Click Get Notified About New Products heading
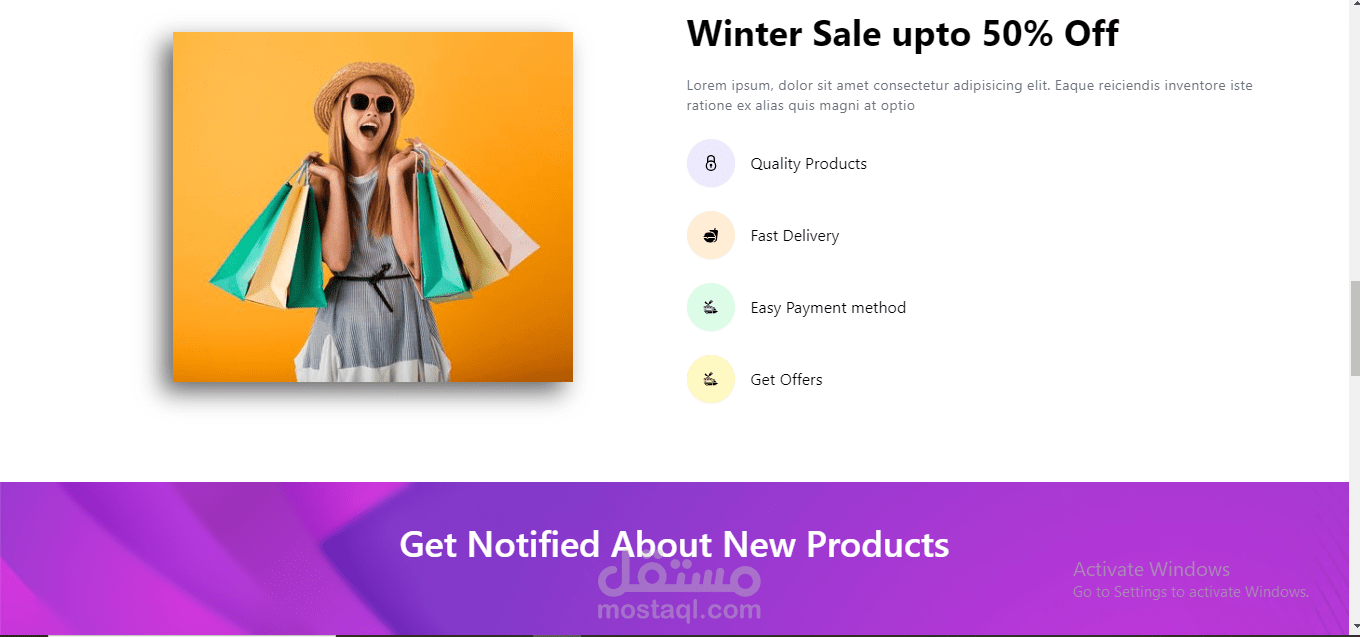Viewport: 1360px width, 637px height. click(674, 544)
